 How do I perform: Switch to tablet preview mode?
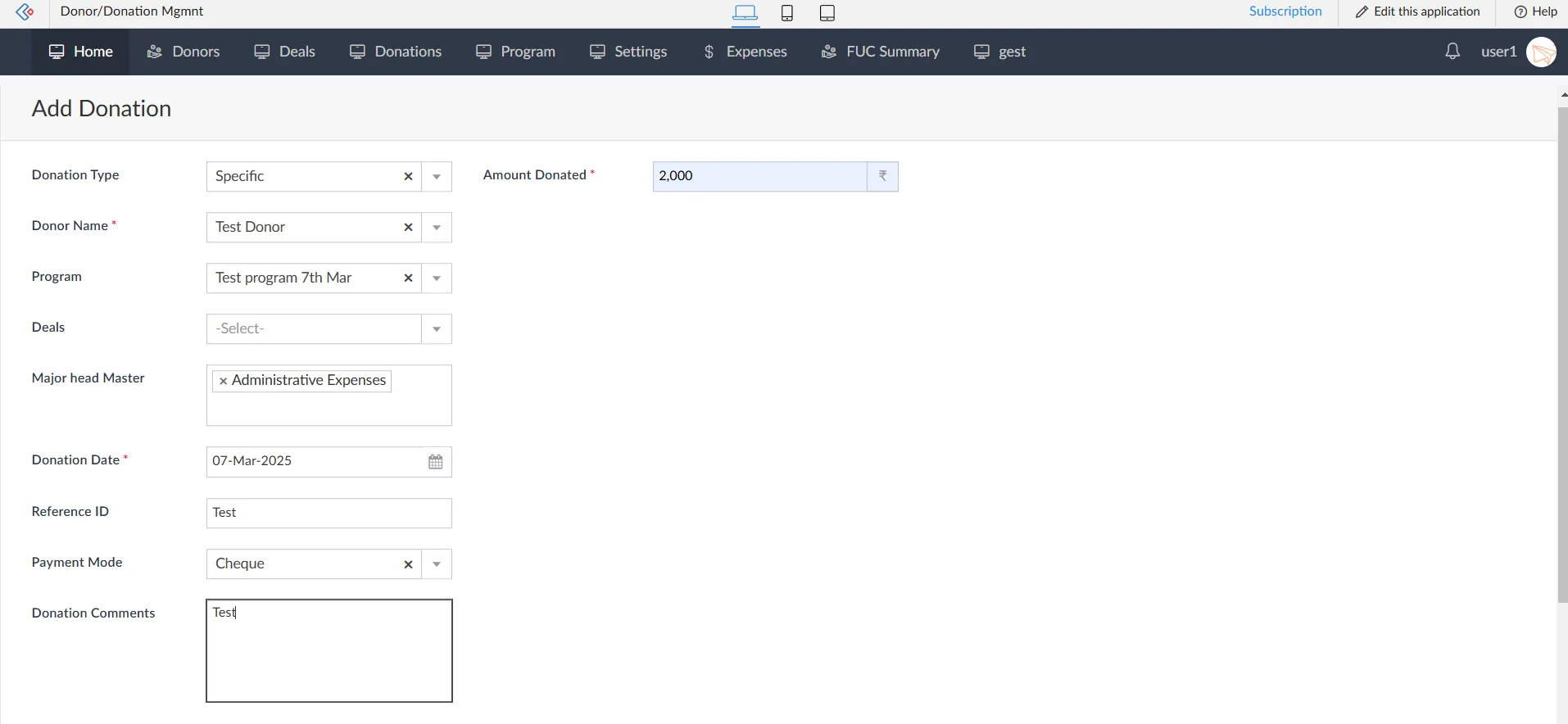(x=827, y=12)
